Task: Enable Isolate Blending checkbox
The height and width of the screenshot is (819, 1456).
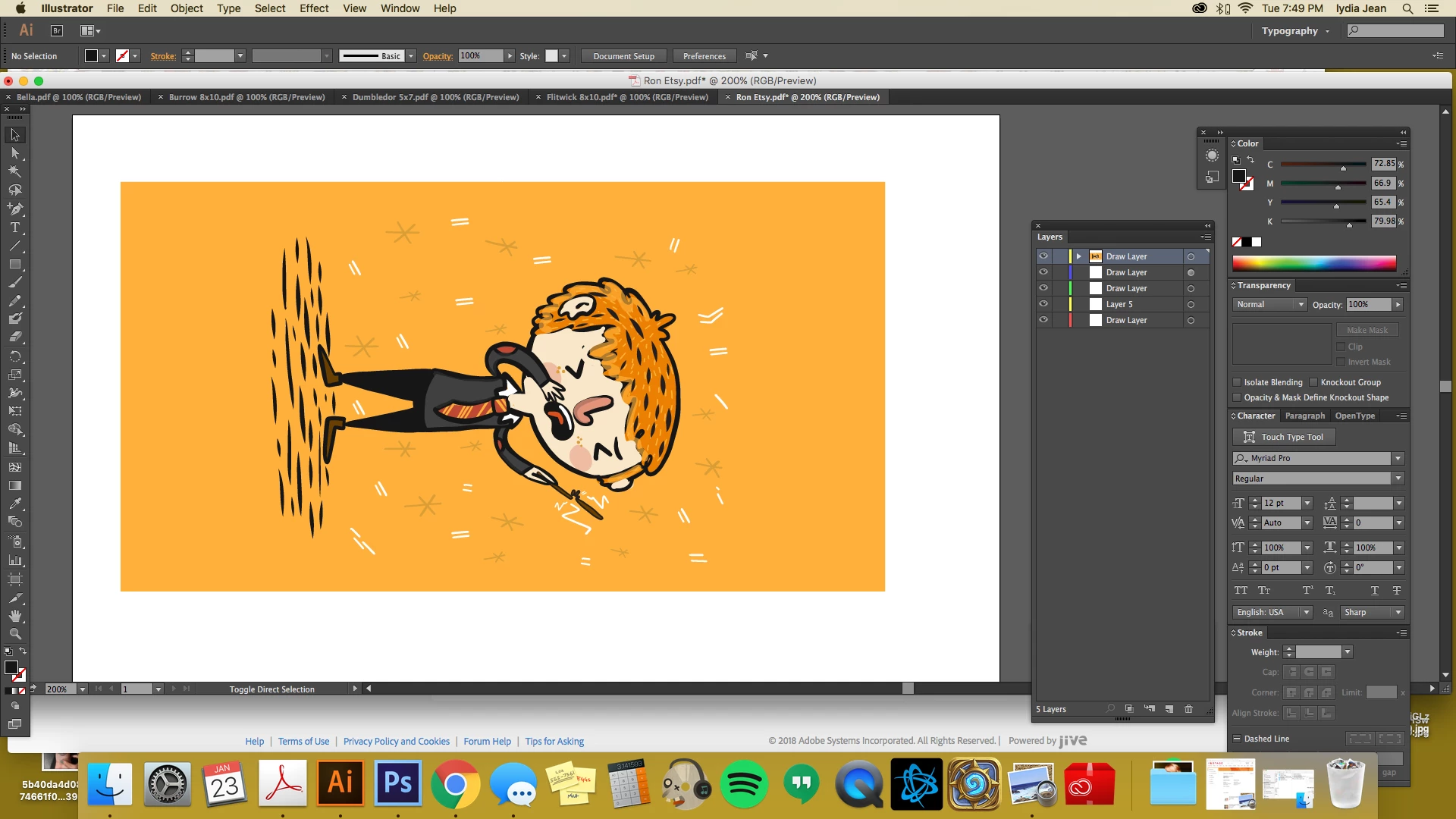Action: pyautogui.click(x=1237, y=382)
